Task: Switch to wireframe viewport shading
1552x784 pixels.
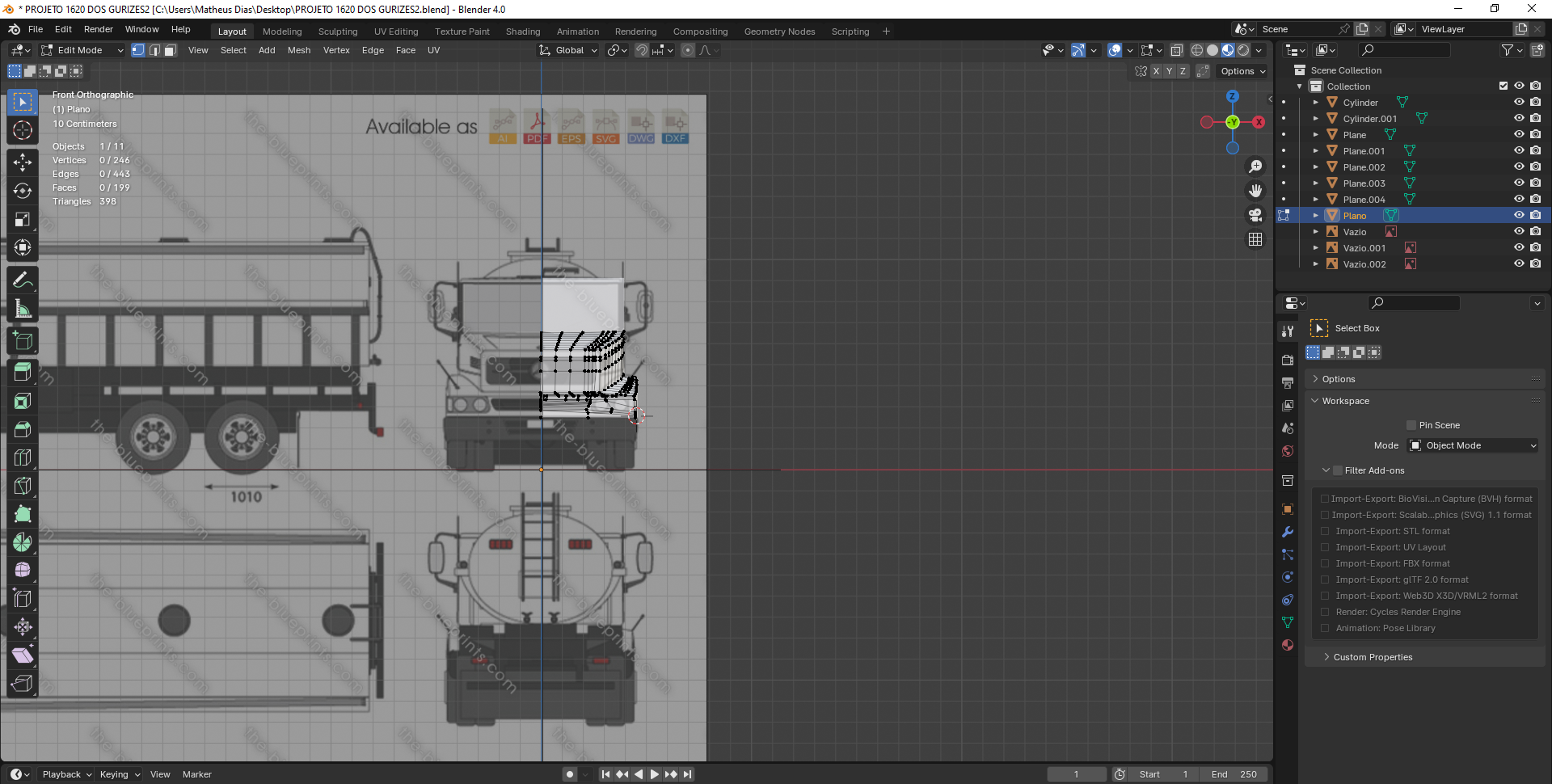Action: click(1197, 50)
